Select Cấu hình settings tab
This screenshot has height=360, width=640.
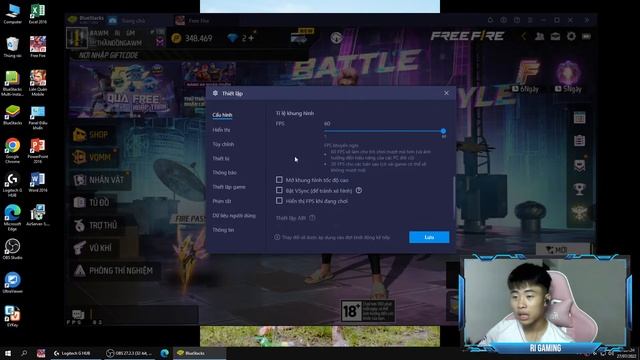point(222,115)
